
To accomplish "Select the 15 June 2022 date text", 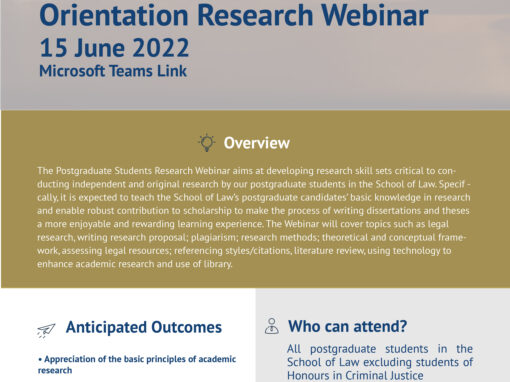I will coord(114,48).
